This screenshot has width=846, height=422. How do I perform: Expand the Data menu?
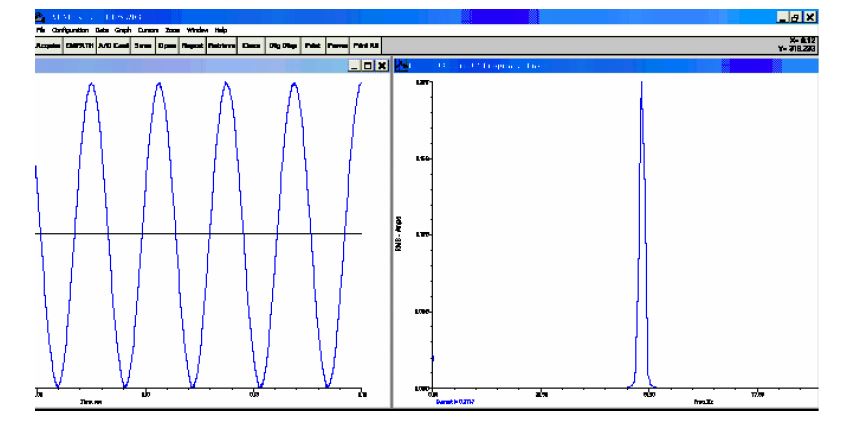tap(102, 31)
